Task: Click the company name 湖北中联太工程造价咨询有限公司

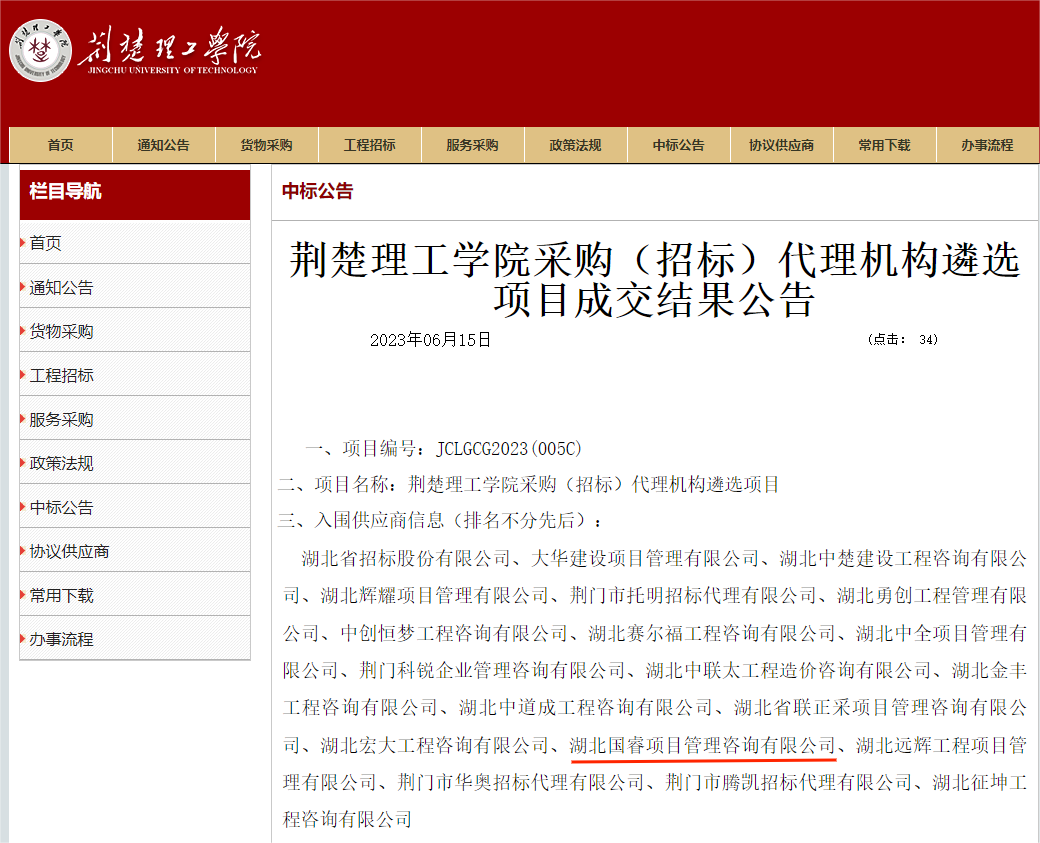Action: tap(789, 671)
